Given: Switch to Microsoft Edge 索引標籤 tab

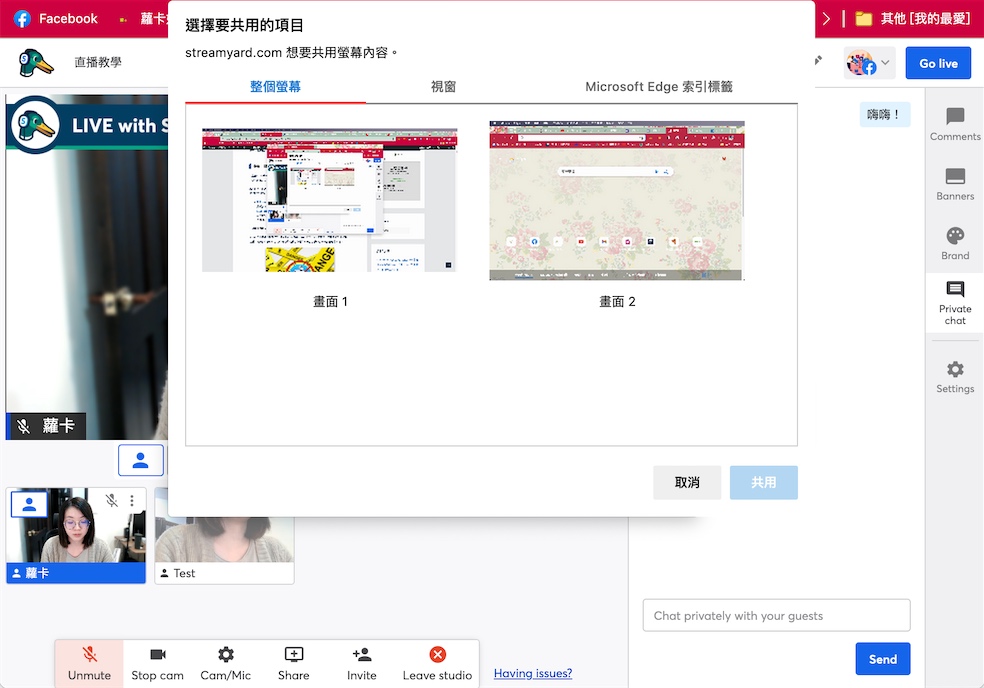Looking at the screenshot, I should (659, 87).
